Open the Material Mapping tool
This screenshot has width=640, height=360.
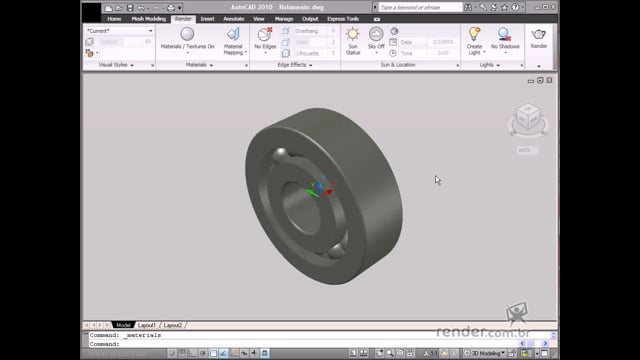tap(233, 41)
